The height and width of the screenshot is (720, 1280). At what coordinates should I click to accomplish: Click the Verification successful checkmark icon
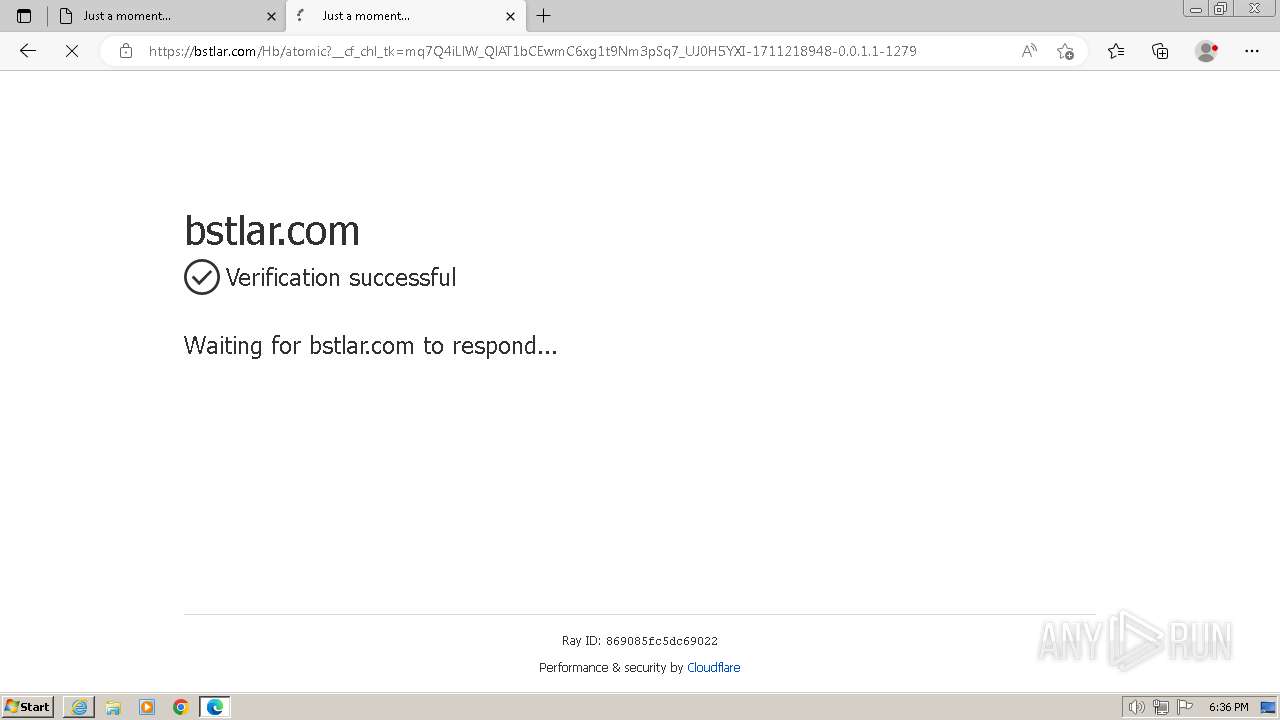201,277
